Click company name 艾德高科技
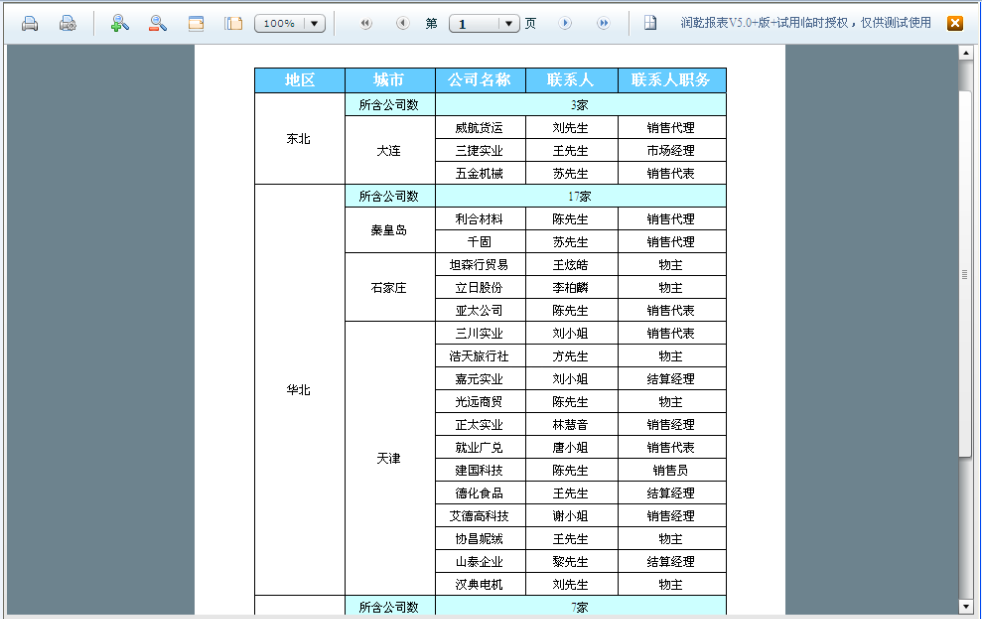982x619 pixels. [x=480, y=516]
